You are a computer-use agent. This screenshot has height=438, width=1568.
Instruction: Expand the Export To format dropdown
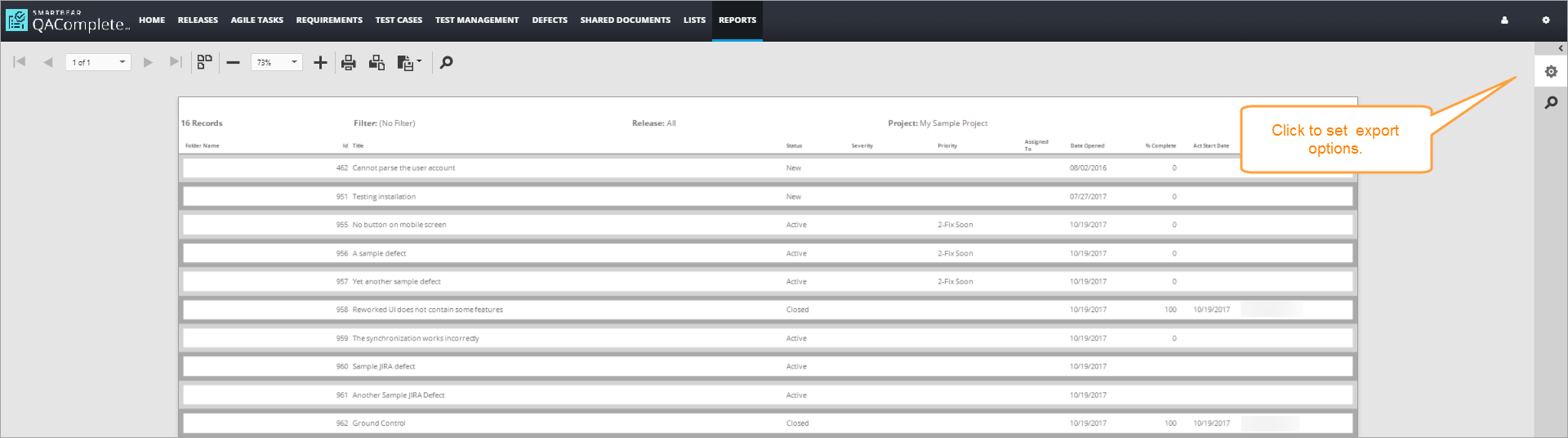pyautogui.click(x=420, y=61)
